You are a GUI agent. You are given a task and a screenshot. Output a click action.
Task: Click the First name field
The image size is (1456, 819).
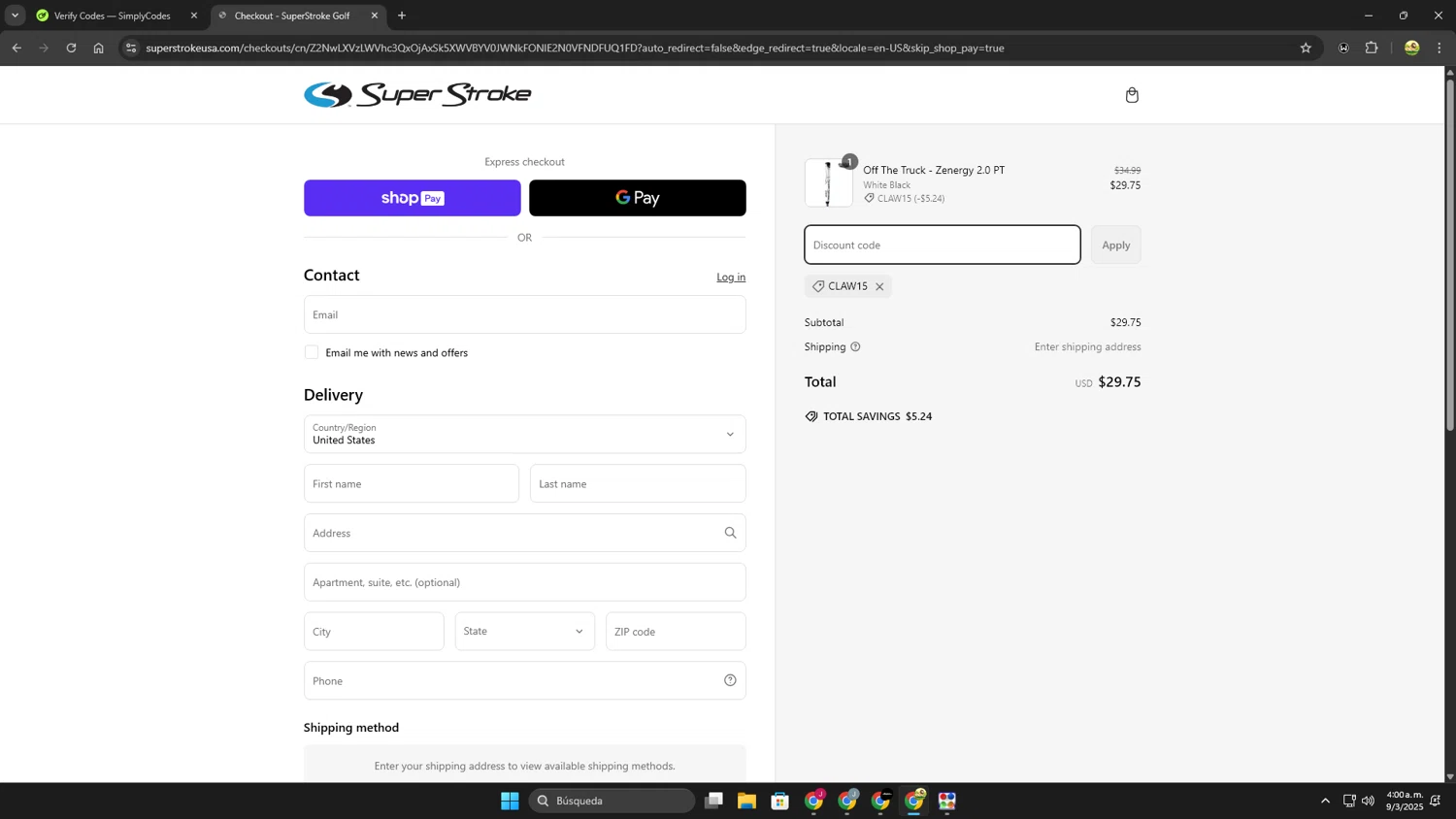point(412,483)
